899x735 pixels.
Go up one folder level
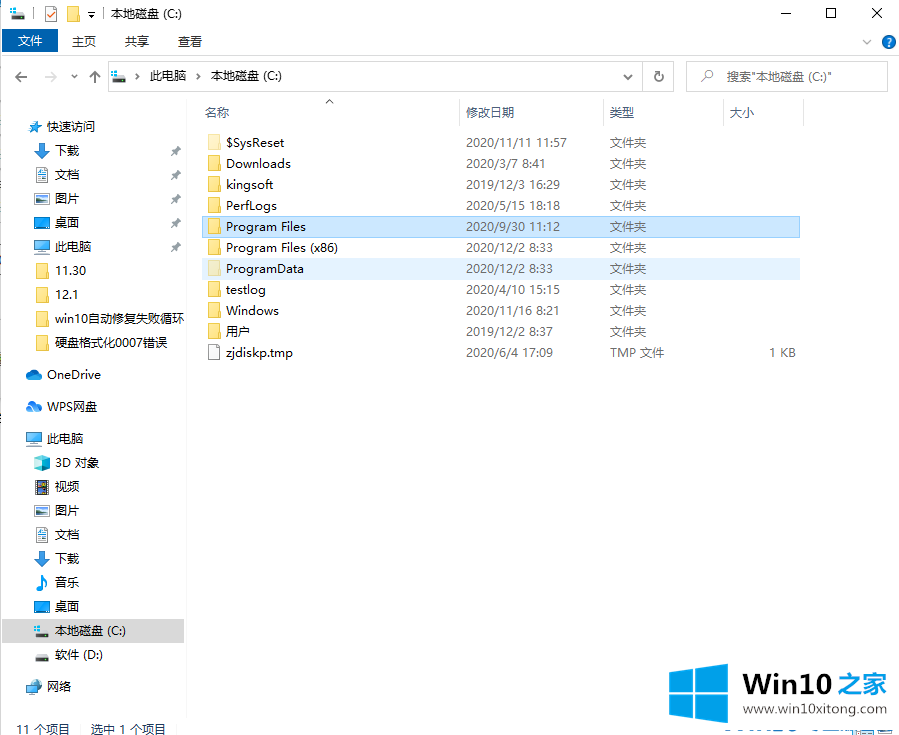coord(95,76)
